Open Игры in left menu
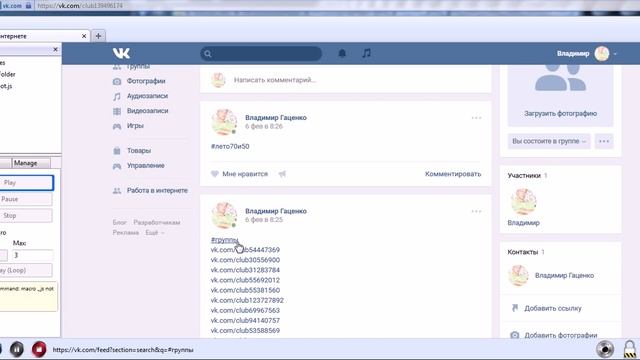Image resolution: width=640 pixels, height=360 pixels. tap(135, 126)
